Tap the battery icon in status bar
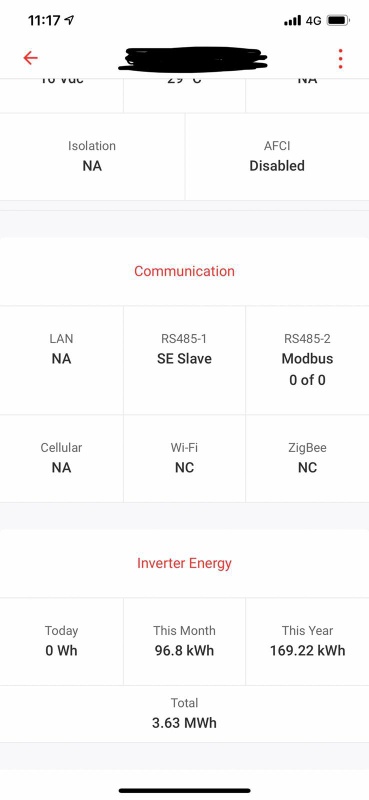This screenshot has height=800, width=369. coord(338,21)
